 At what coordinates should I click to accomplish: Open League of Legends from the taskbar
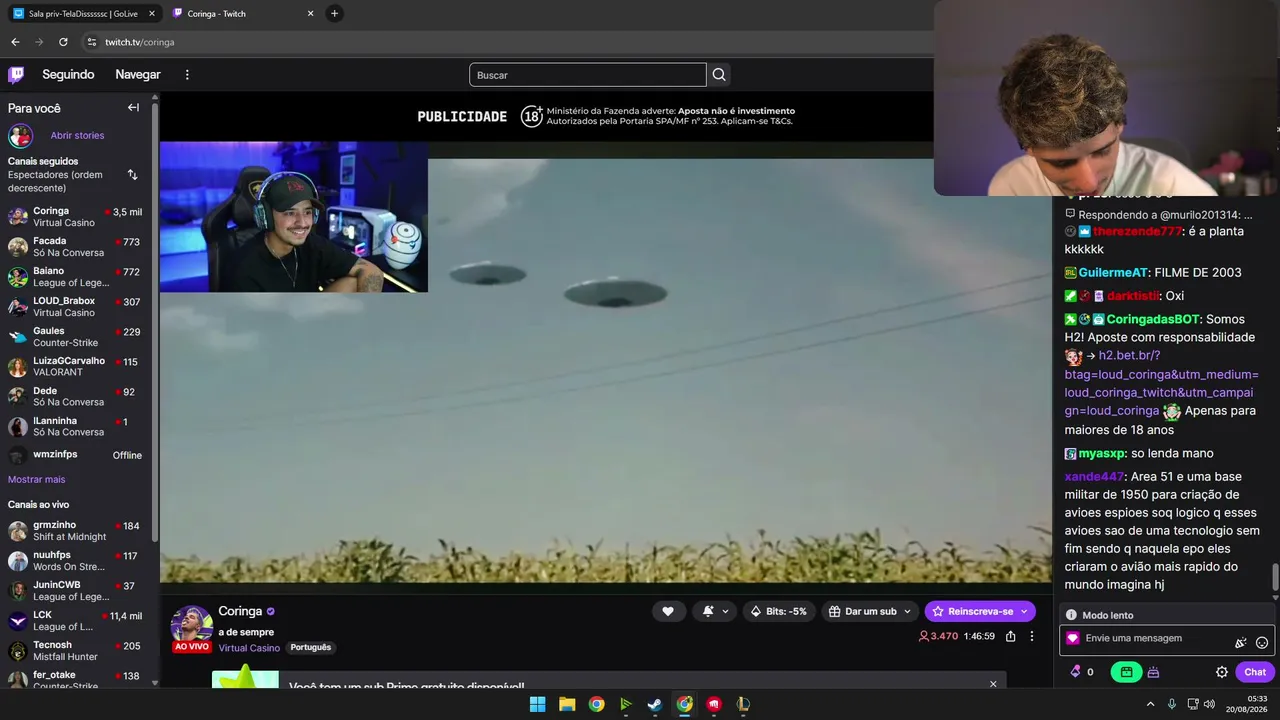click(743, 704)
